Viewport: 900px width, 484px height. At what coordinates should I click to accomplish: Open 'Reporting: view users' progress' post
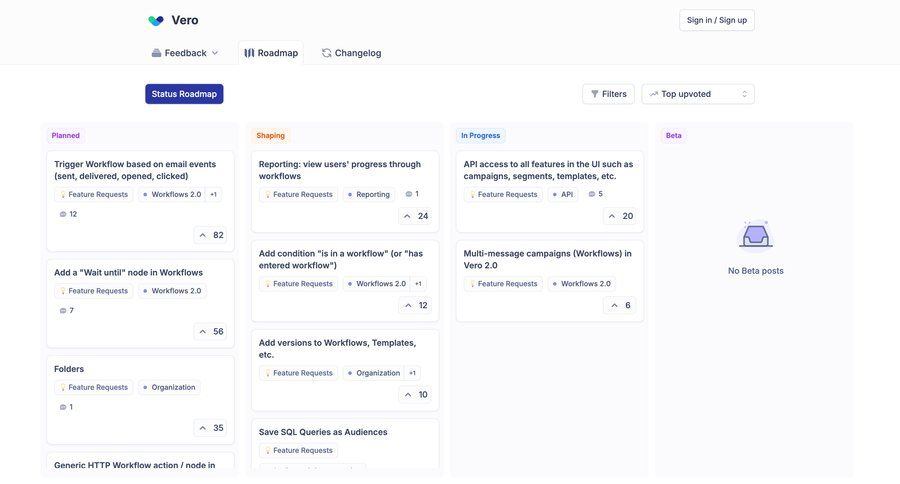[340, 170]
